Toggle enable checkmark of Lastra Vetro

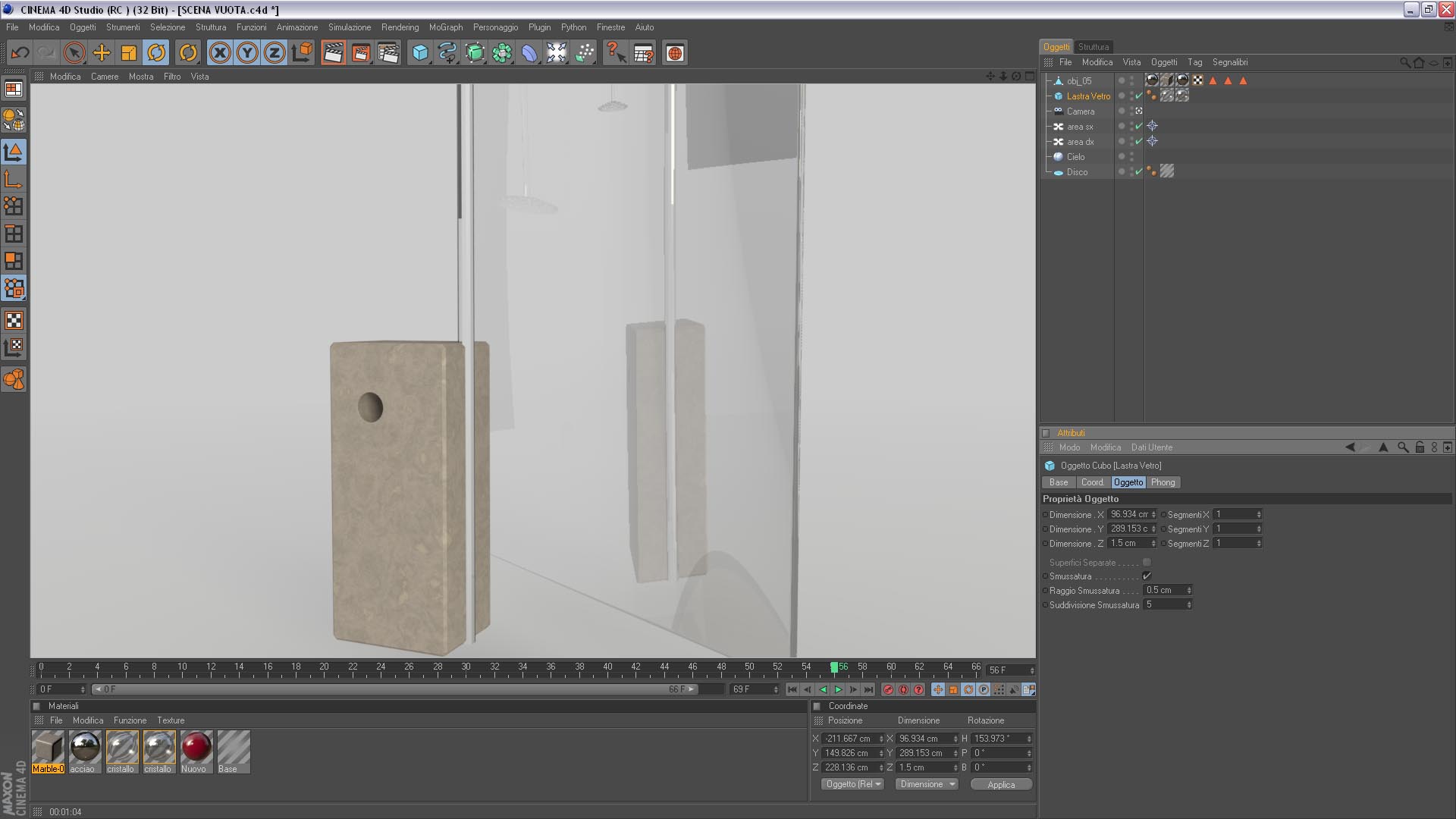coord(1138,96)
